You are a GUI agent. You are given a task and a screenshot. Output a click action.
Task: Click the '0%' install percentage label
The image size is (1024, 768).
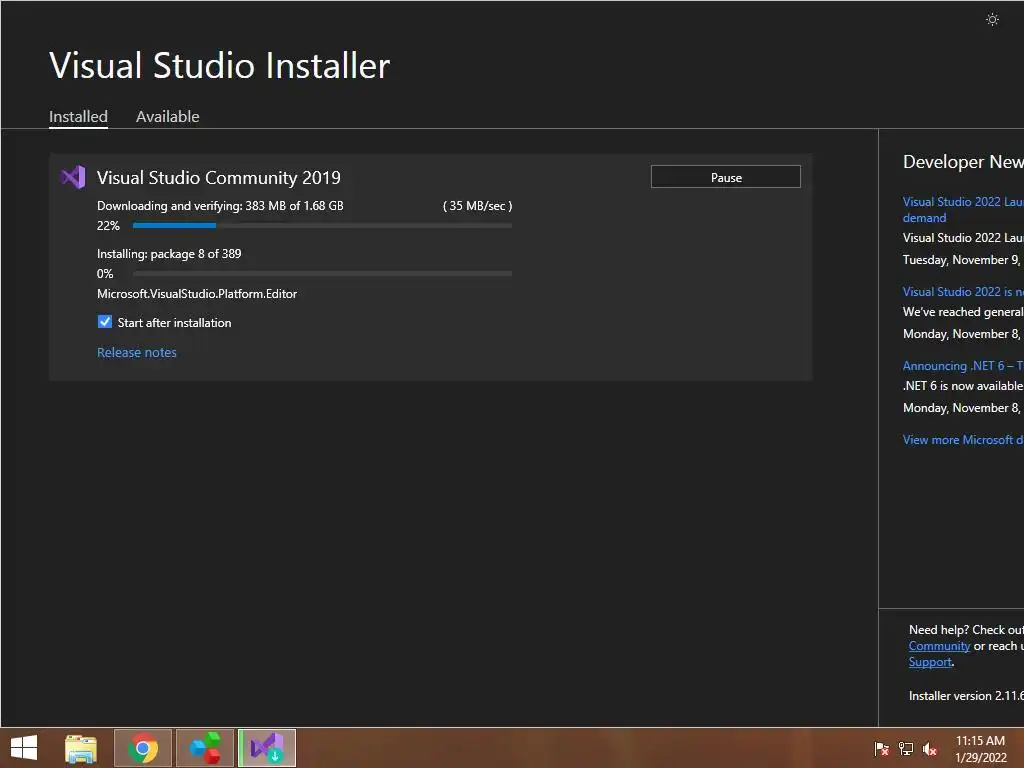(105, 274)
